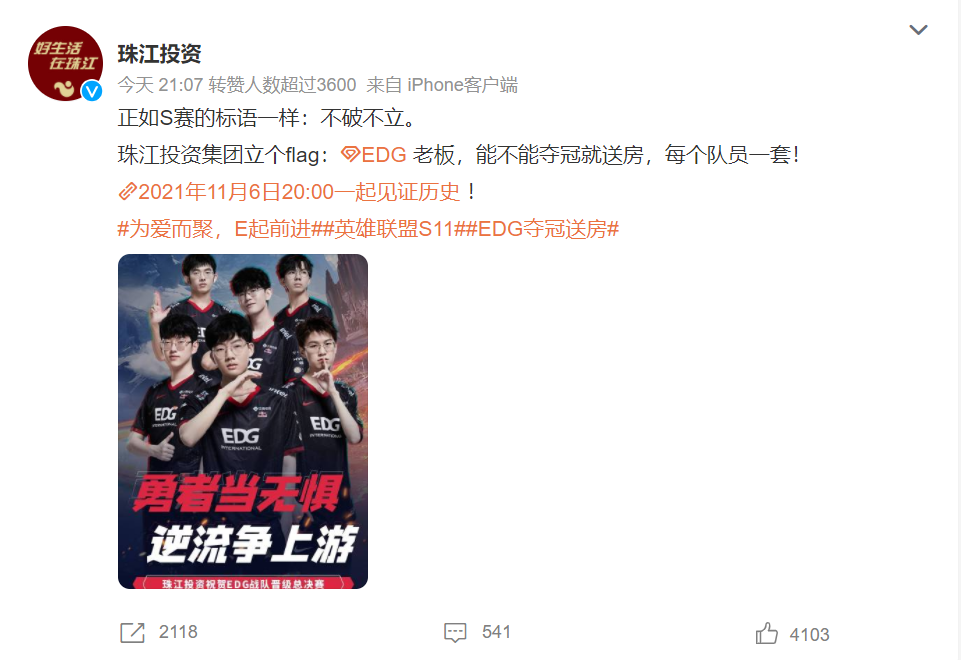Click the post timestamp 今天 21:07

[x=160, y=85]
